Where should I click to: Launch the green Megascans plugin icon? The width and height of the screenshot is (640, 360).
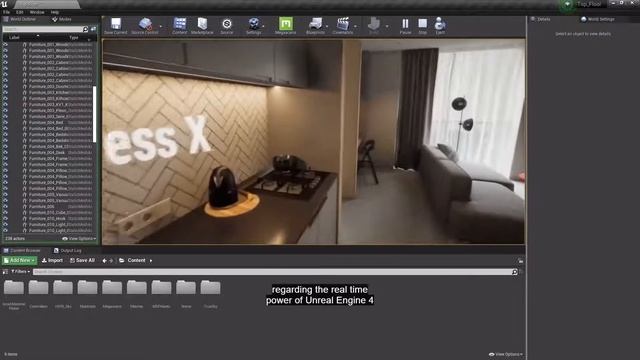click(x=286, y=24)
